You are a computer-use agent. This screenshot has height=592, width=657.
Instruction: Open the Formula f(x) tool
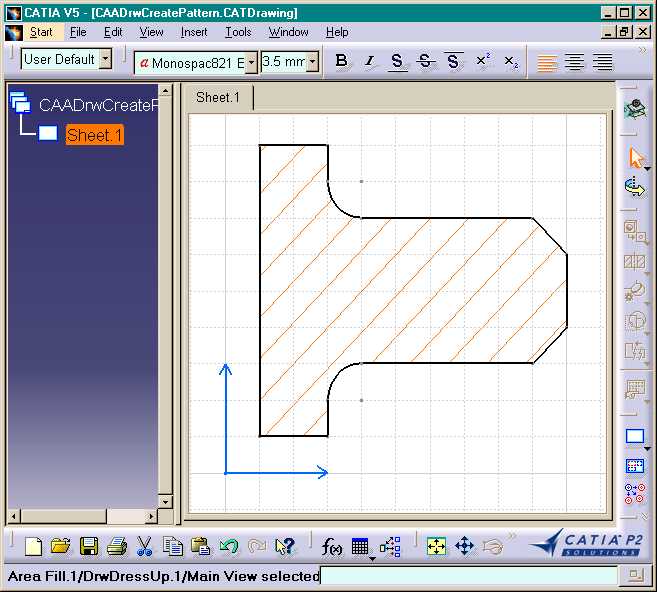click(x=331, y=547)
